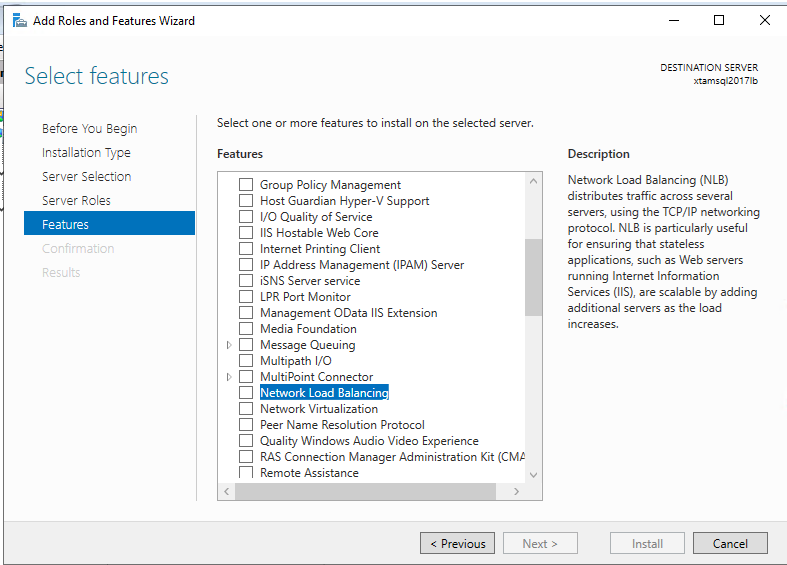Image resolution: width=787 pixels, height=565 pixels.
Task: Enable the Group Policy Management checkbox
Action: (x=246, y=185)
